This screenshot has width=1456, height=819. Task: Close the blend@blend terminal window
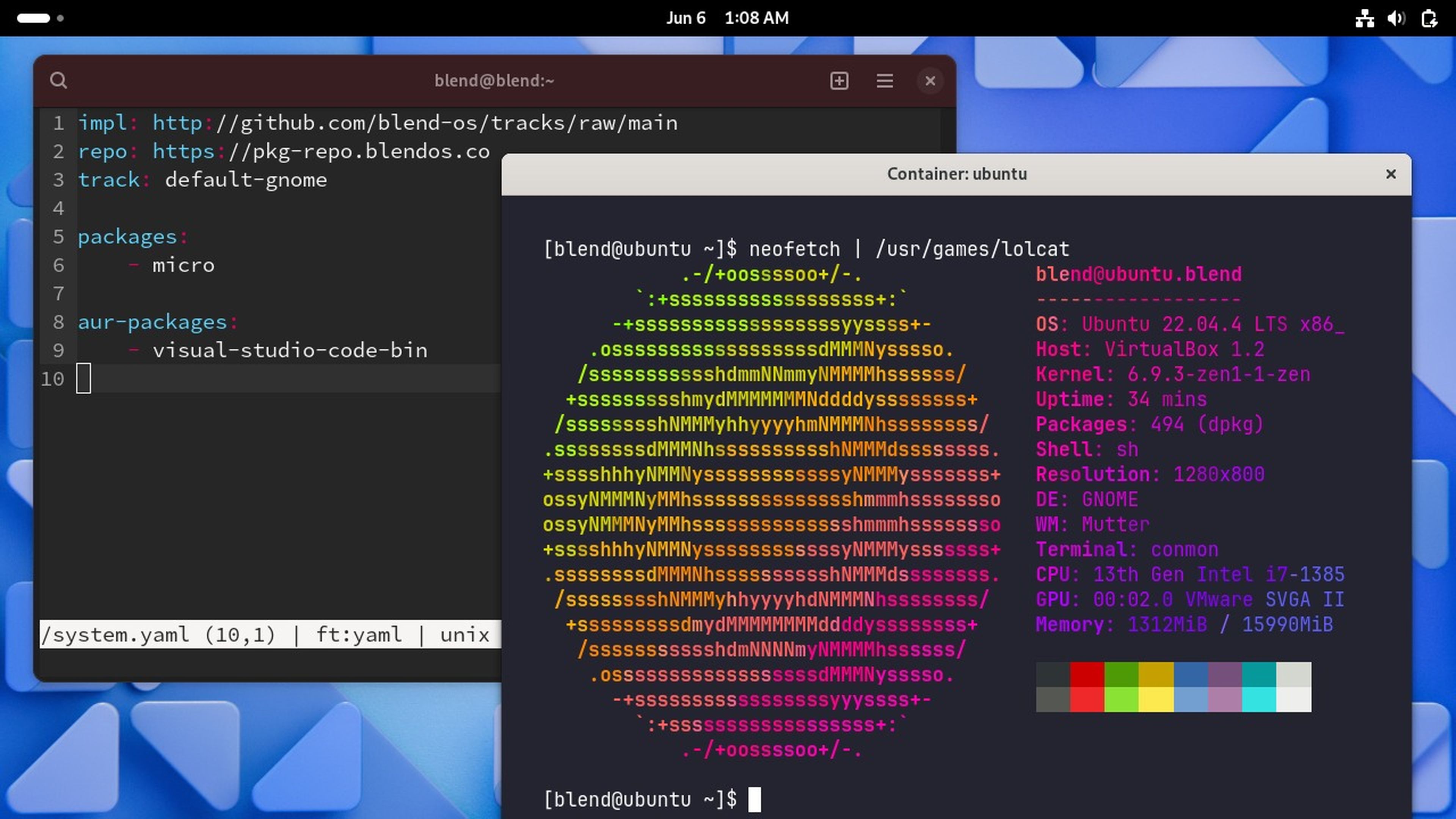click(930, 81)
